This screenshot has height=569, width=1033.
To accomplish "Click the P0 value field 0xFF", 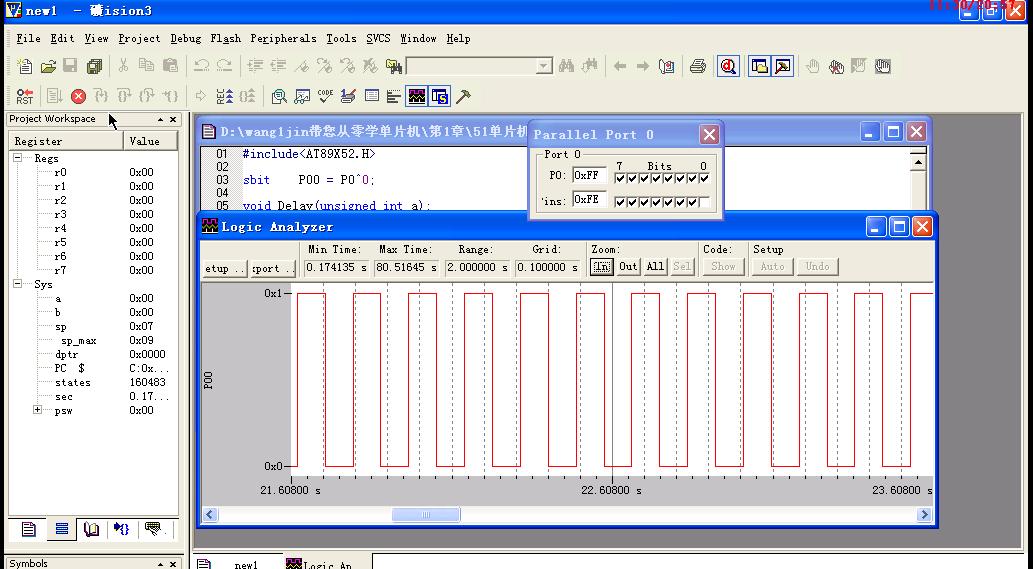I will tap(589, 175).
